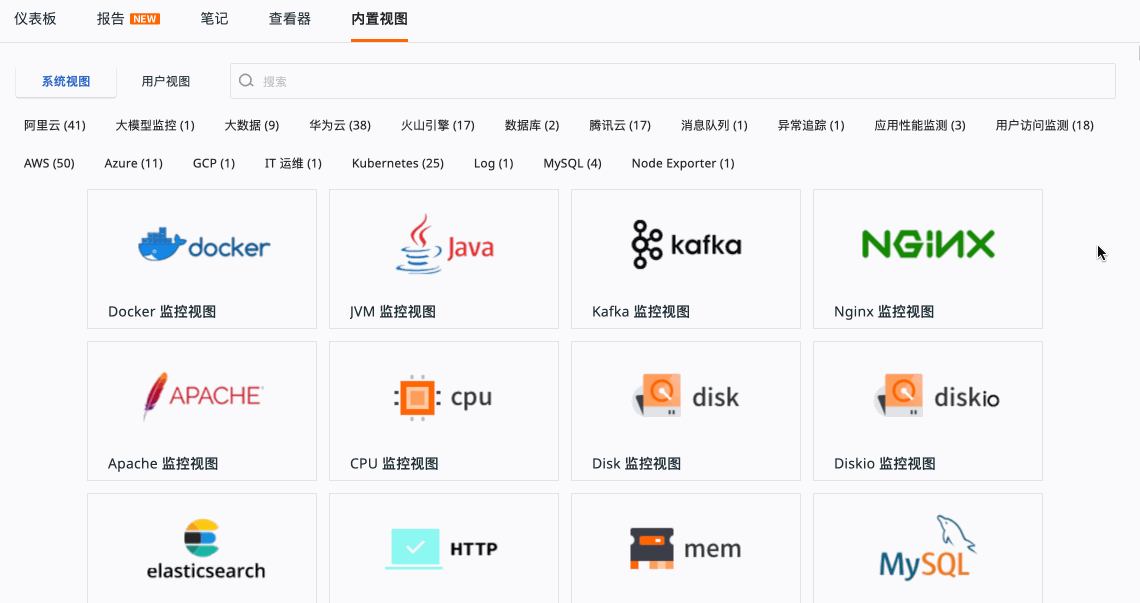Open the Nginx monitoring view card

pos(928,258)
